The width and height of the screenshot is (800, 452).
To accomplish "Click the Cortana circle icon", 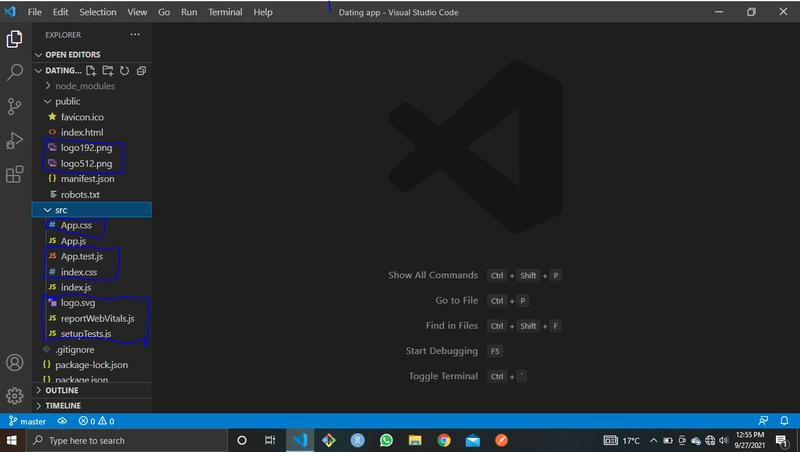I will tap(242, 440).
